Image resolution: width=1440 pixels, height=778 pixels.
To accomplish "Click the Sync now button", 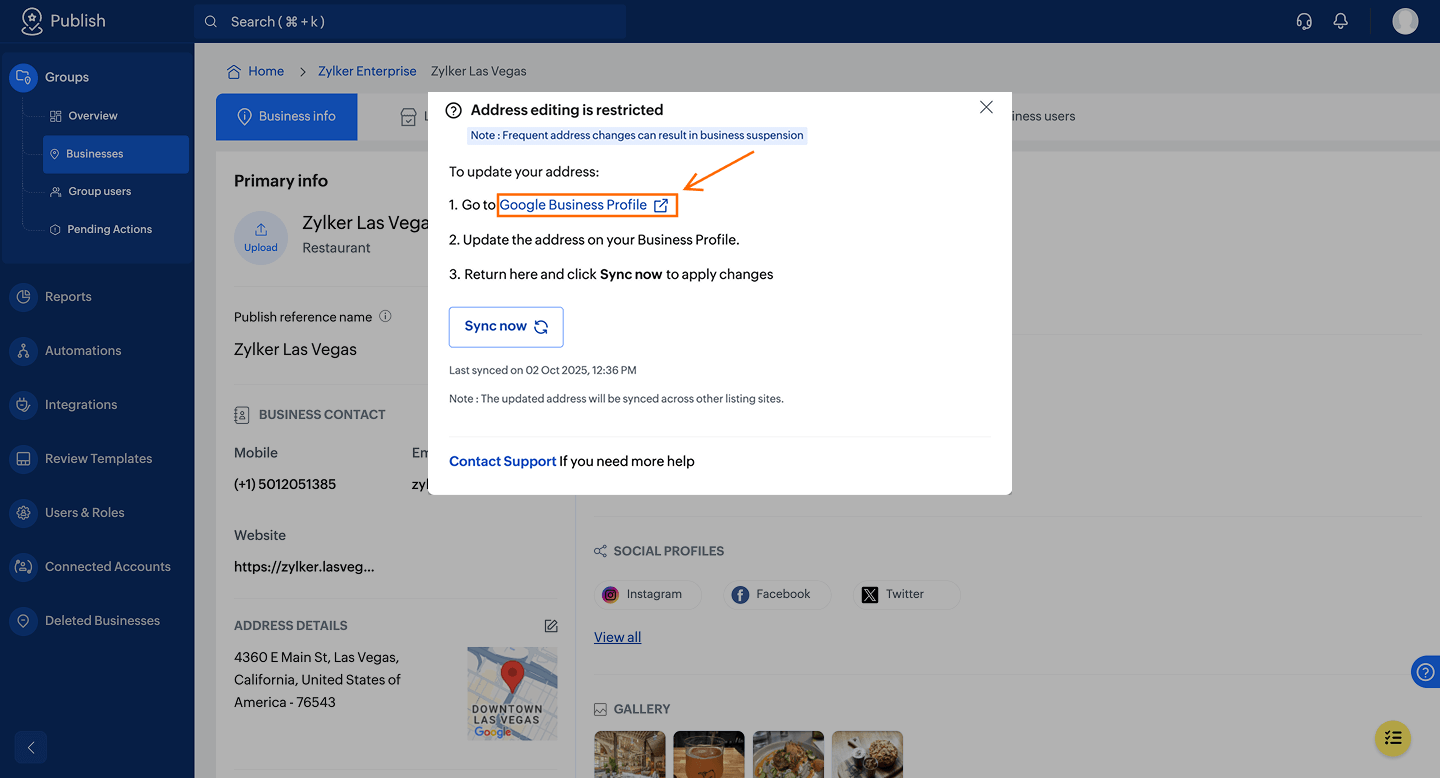I will click(x=506, y=327).
